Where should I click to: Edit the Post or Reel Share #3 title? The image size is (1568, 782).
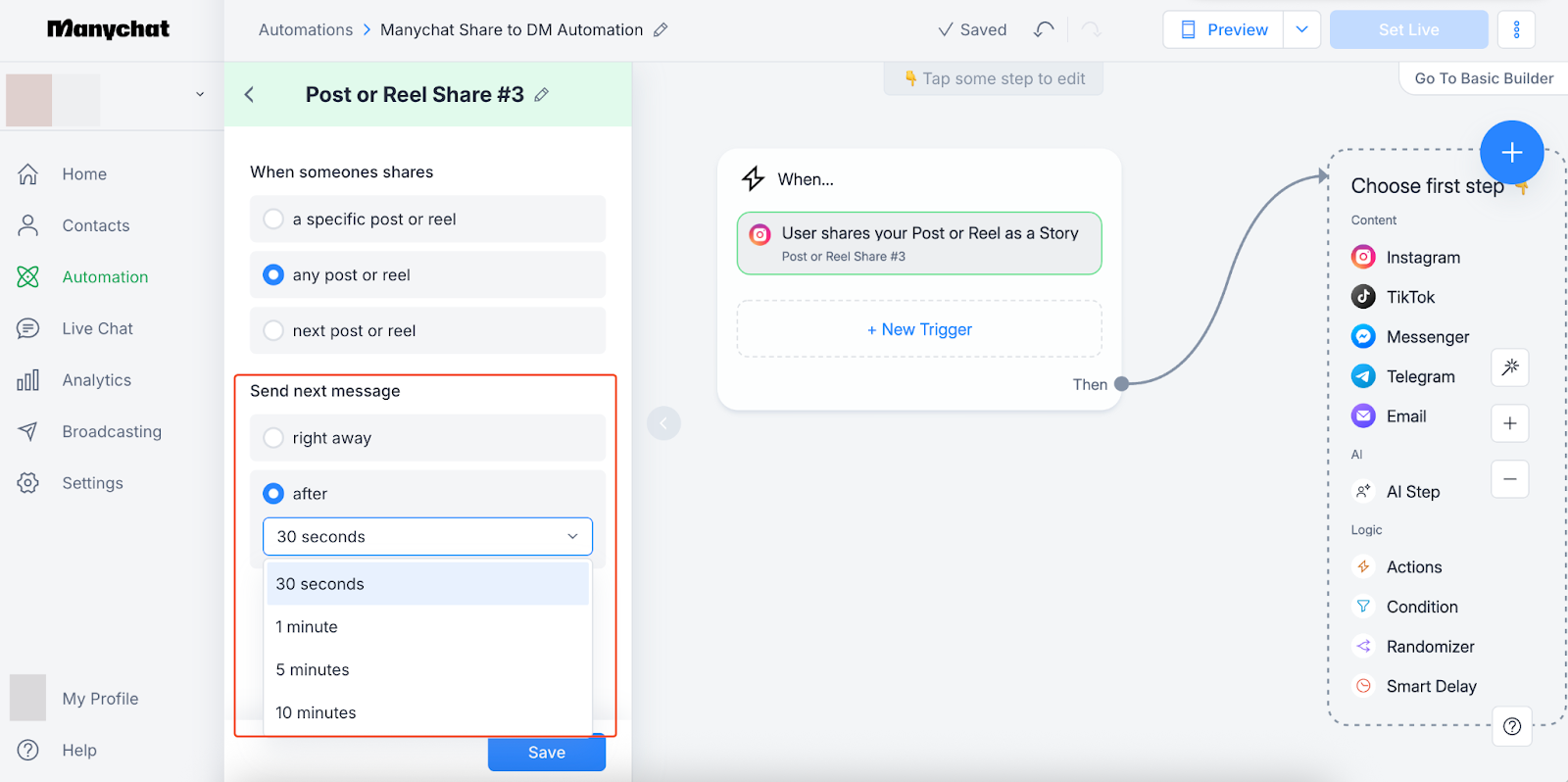542,95
